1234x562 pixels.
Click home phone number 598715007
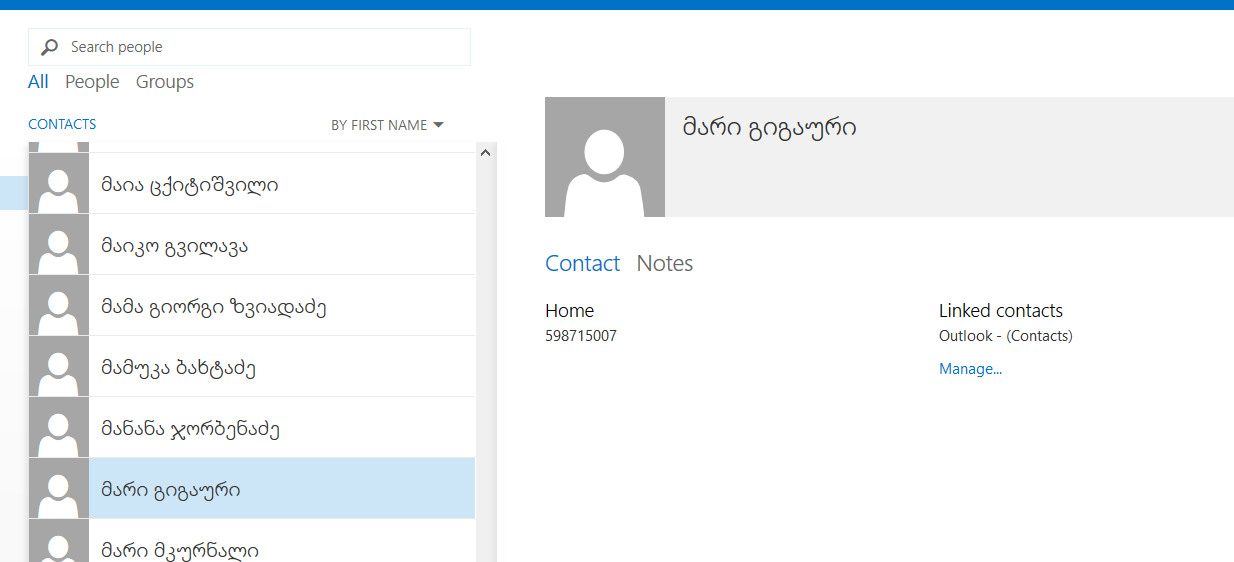tap(581, 336)
